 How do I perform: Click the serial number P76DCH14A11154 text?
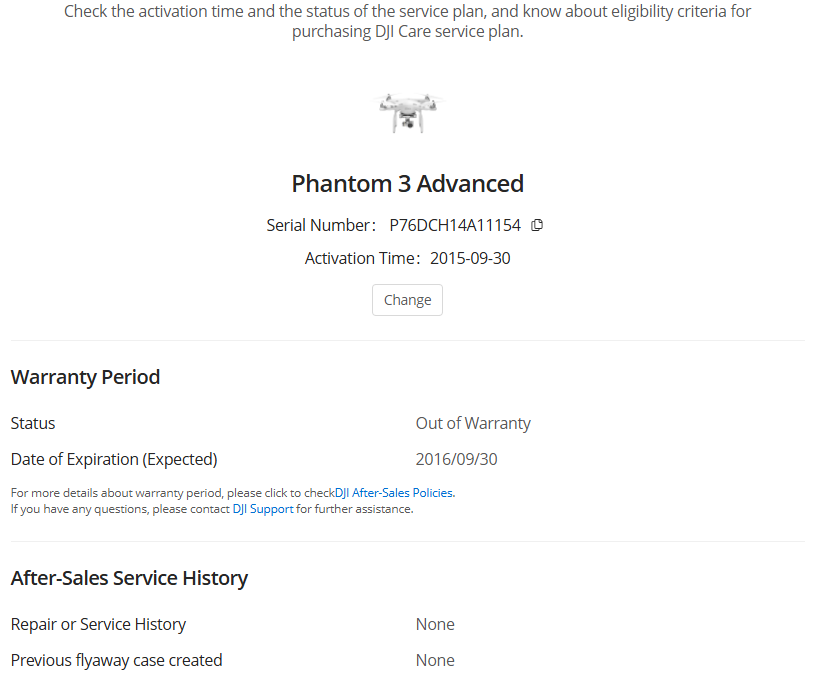coord(455,225)
